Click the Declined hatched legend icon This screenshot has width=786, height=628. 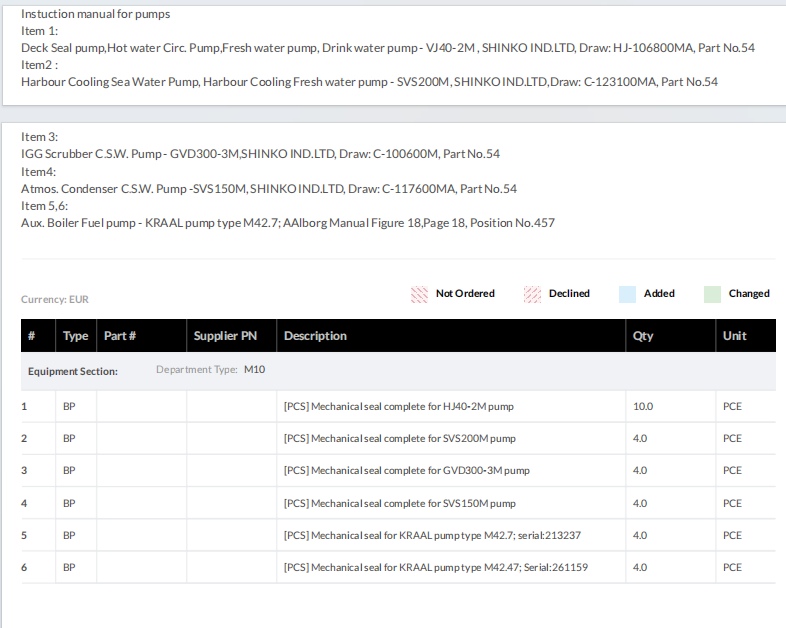click(532, 294)
